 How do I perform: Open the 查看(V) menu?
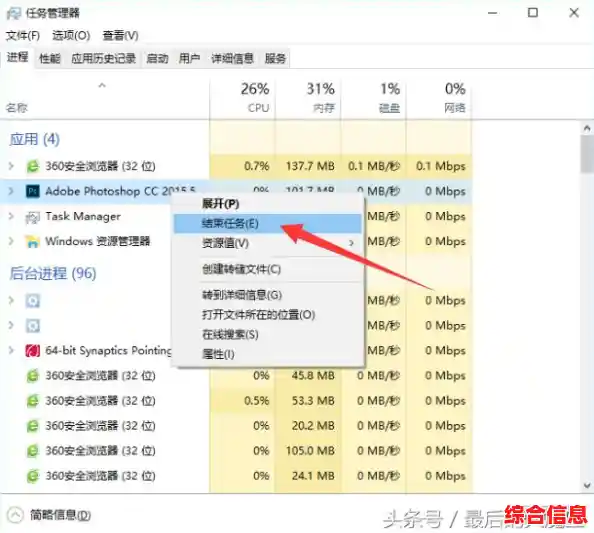click(120, 36)
